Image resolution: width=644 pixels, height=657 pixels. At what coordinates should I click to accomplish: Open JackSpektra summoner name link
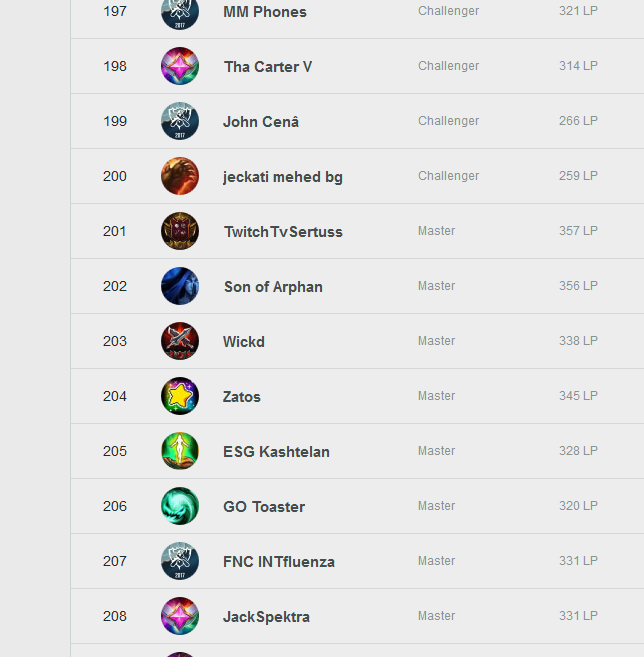(x=266, y=617)
